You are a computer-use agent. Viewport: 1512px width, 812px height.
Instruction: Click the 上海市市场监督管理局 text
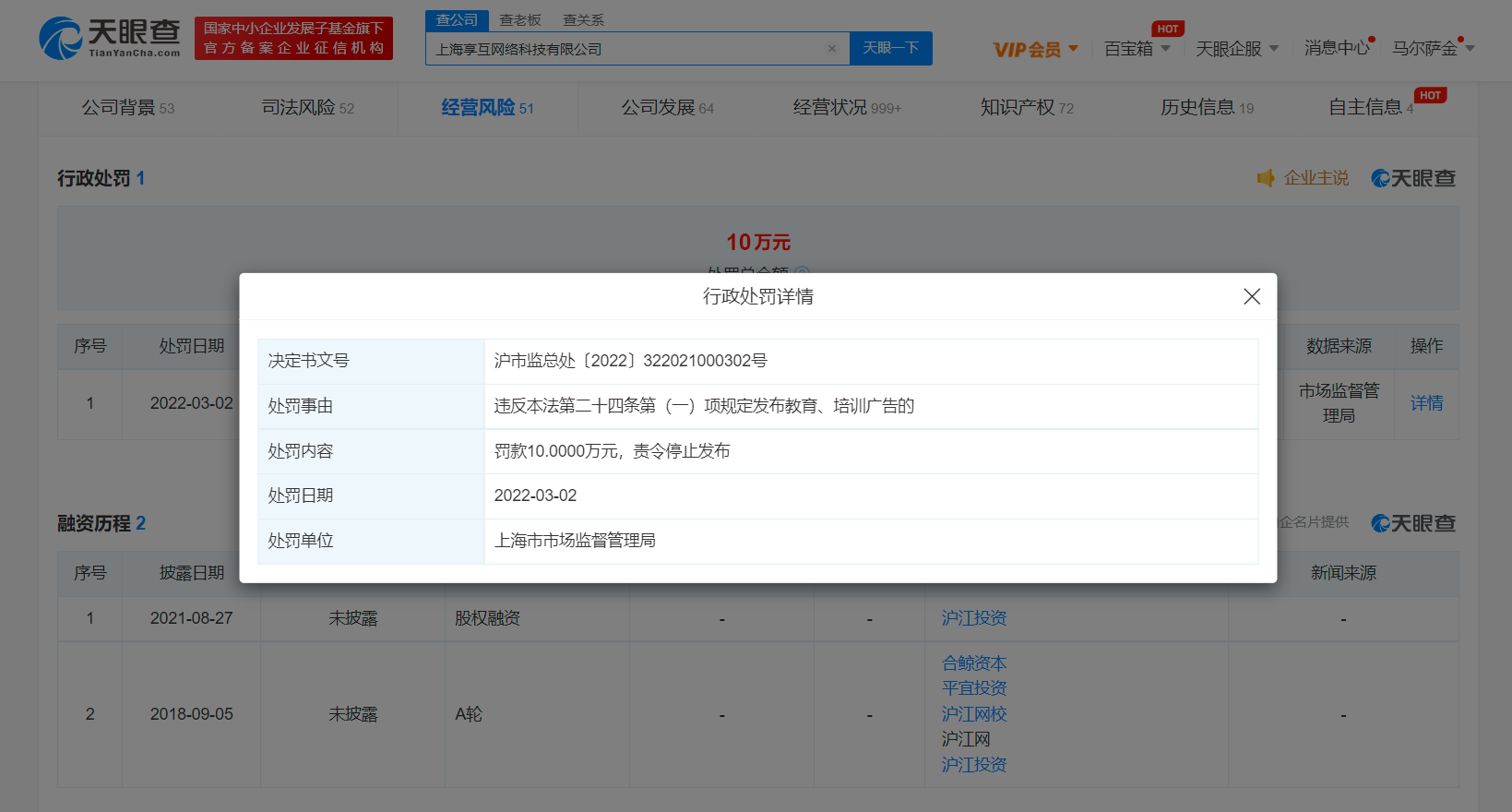(x=575, y=541)
